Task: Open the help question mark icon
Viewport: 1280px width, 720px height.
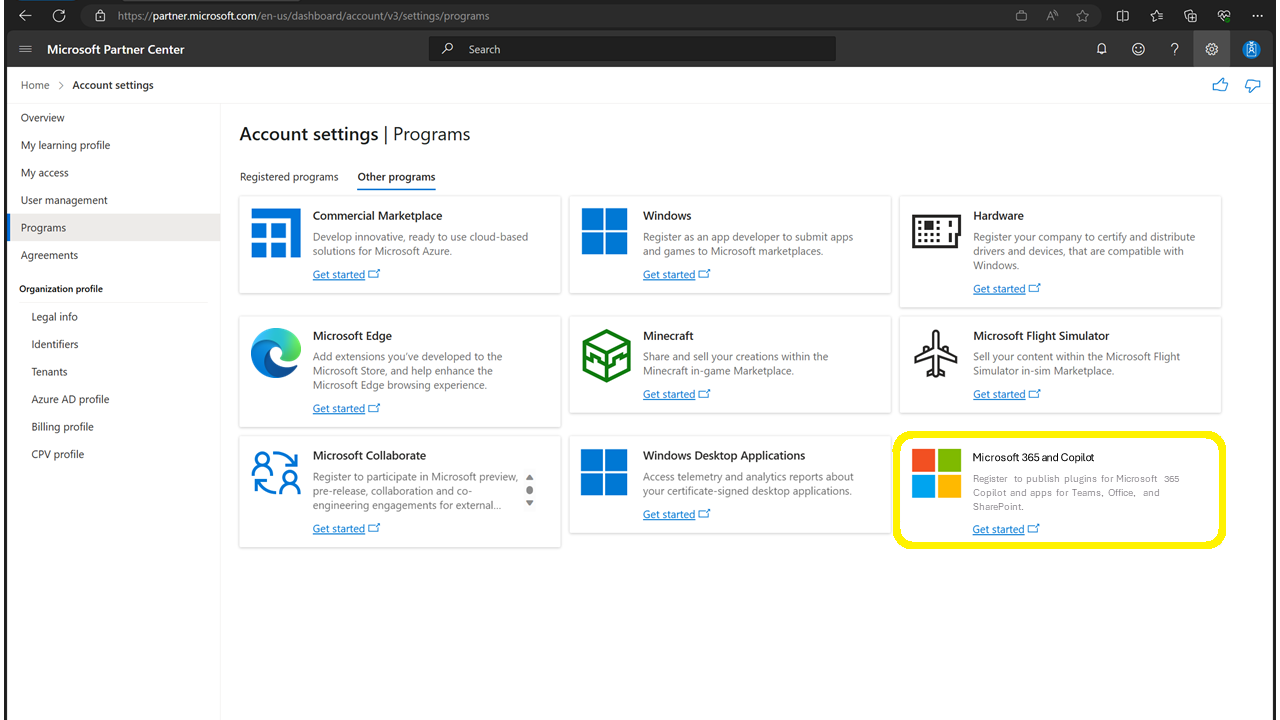Action: (1175, 49)
